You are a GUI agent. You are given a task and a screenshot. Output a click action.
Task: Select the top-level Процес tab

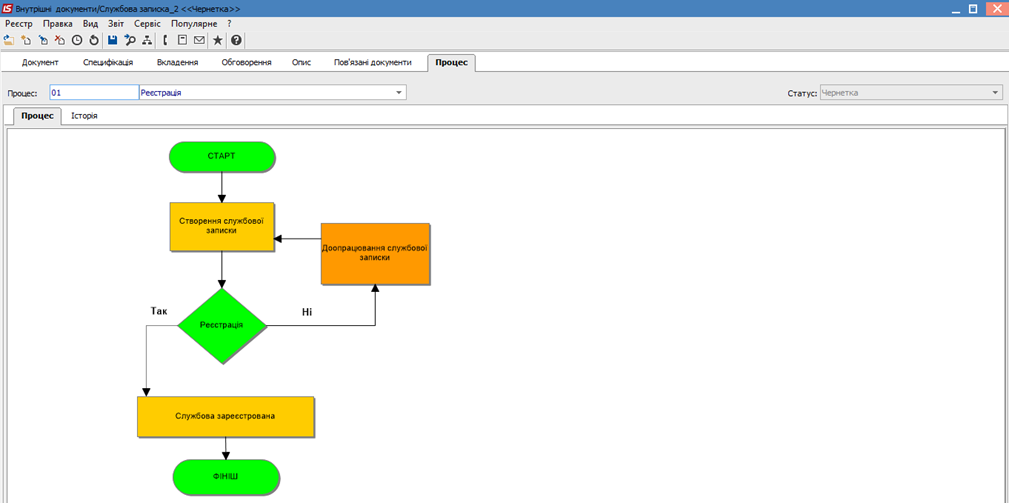click(452, 62)
